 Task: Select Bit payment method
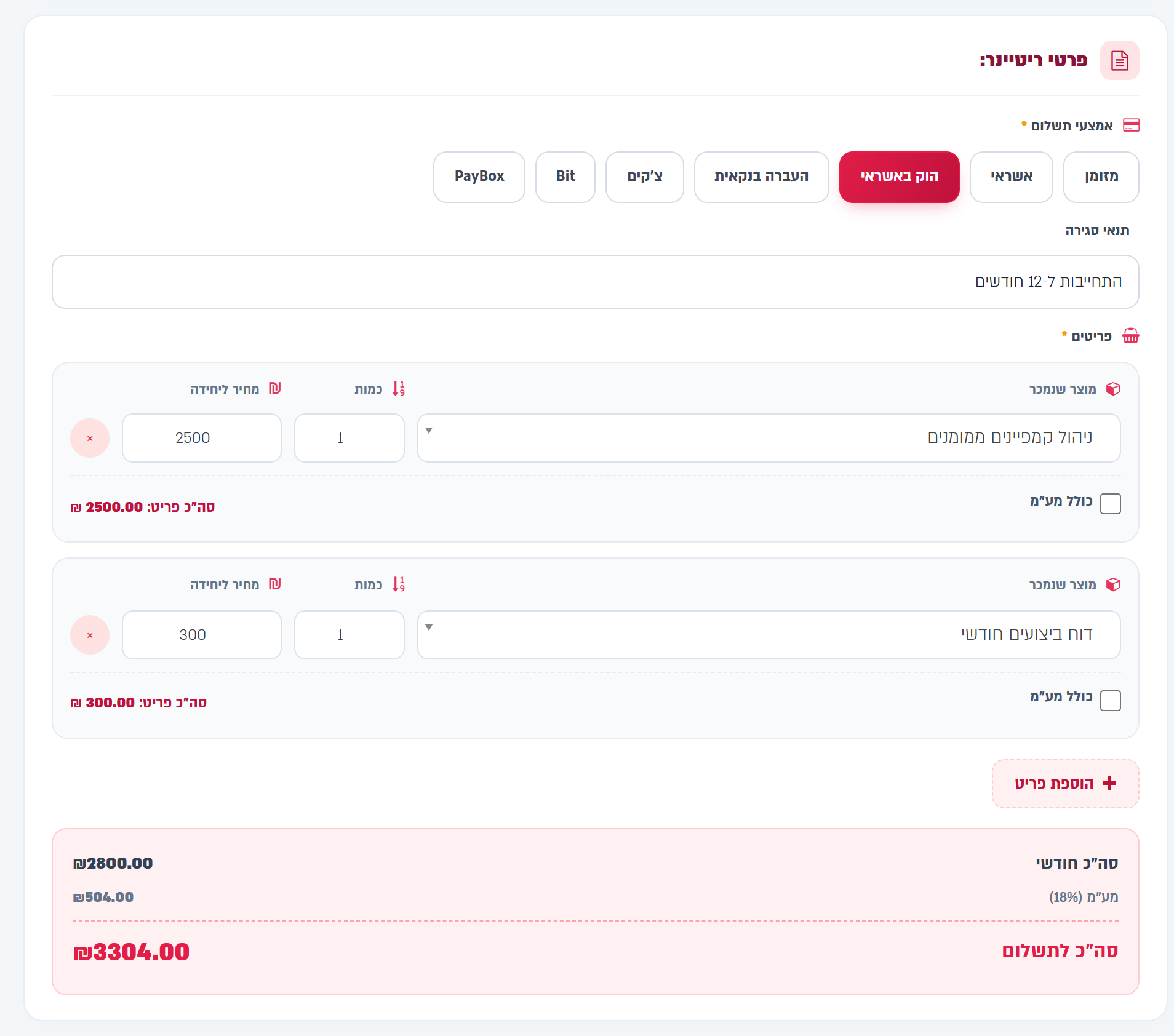pyautogui.click(x=565, y=177)
